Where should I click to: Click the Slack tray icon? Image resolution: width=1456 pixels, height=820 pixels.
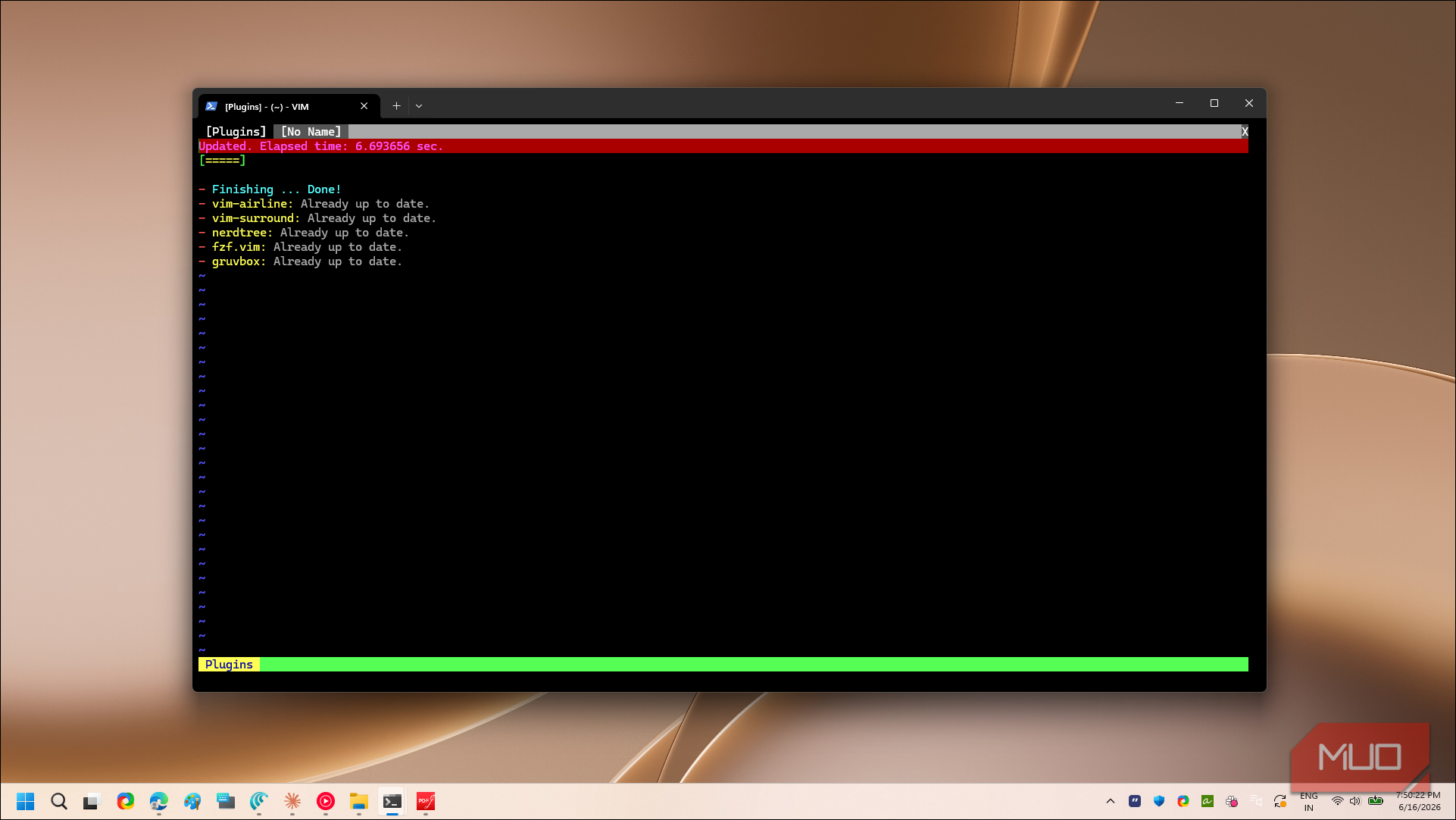[x=1232, y=801]
